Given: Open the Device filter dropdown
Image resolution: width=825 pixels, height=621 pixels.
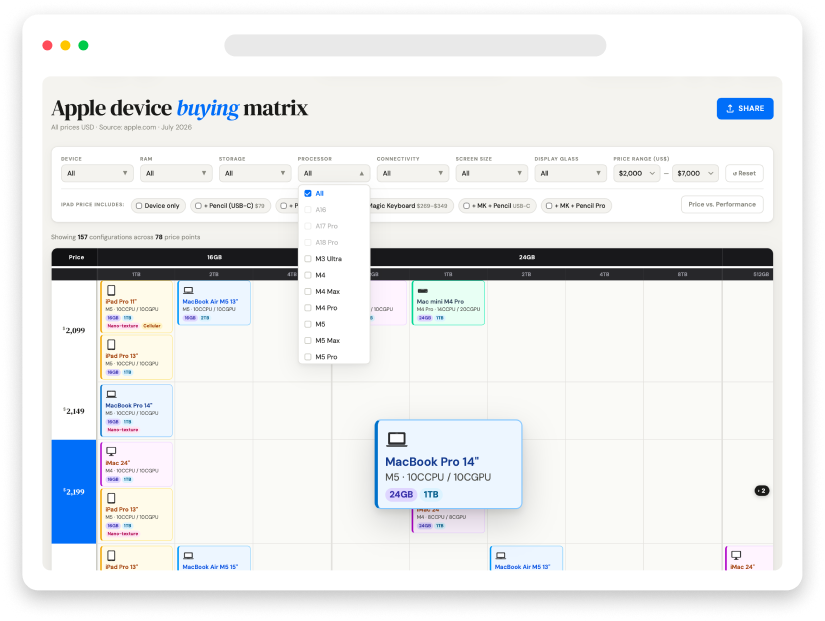Looking at the screenshot, I should coord(97,173).
